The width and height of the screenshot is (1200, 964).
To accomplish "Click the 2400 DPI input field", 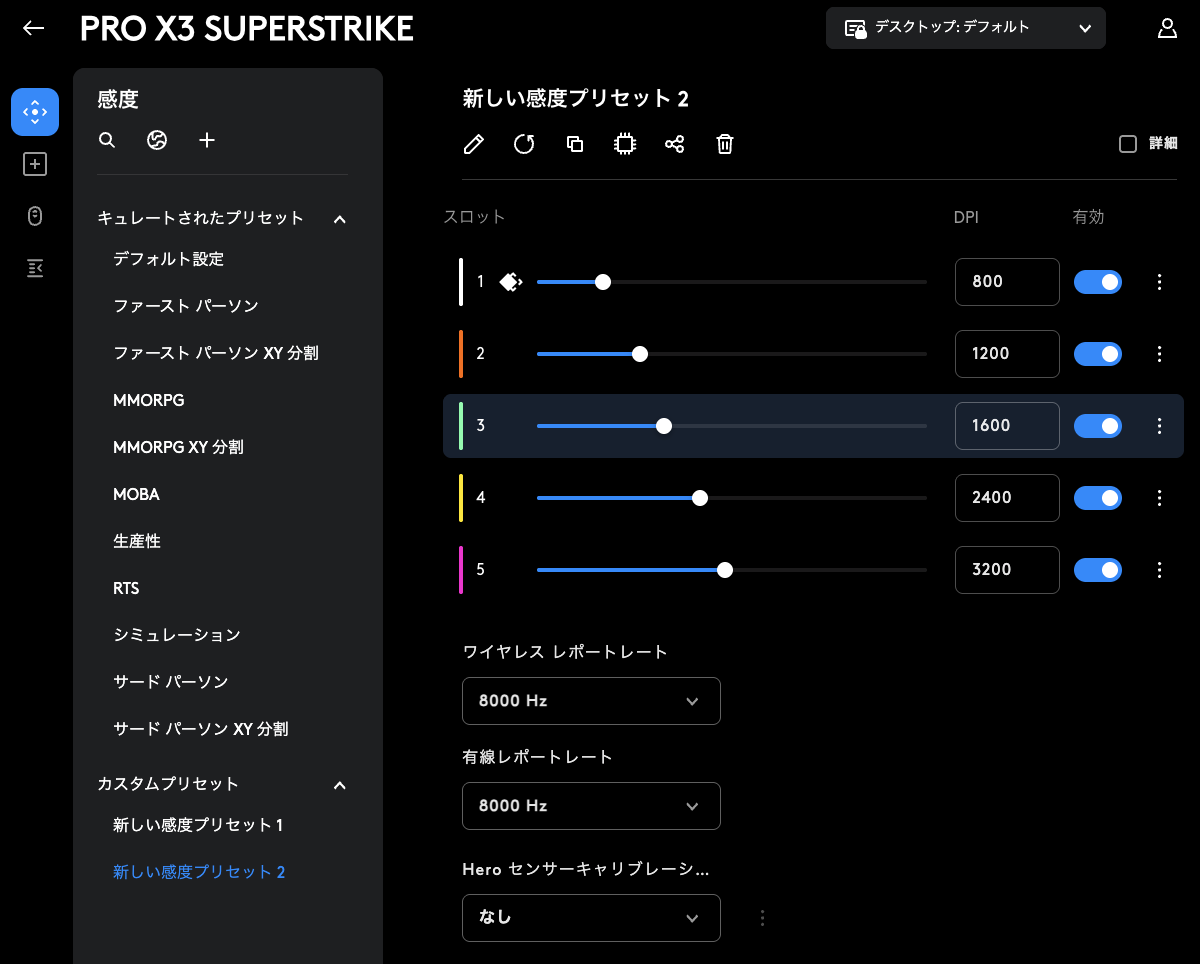I will pos(1007,498).
